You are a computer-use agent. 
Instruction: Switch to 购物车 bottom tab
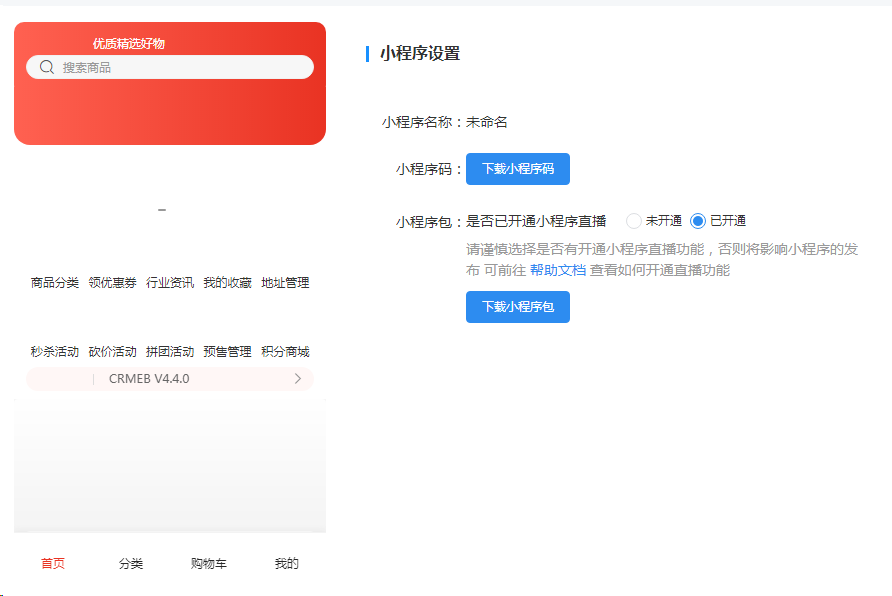tap(209, 564)
